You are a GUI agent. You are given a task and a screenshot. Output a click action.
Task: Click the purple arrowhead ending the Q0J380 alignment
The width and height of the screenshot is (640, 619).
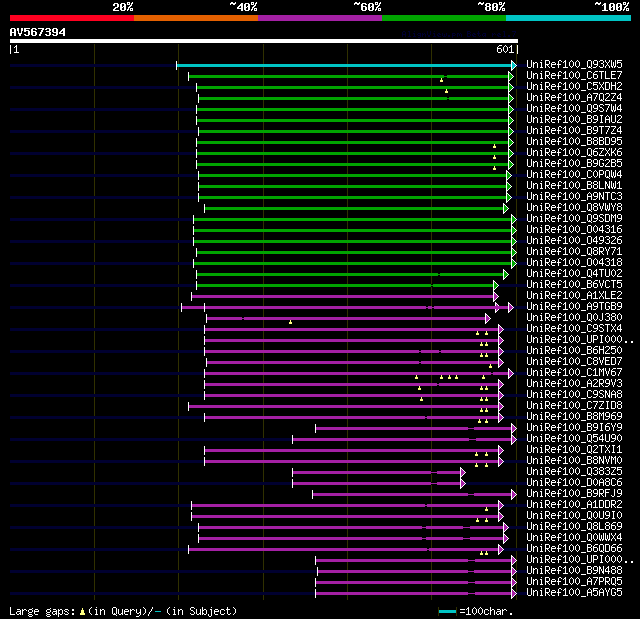point(487,319)
